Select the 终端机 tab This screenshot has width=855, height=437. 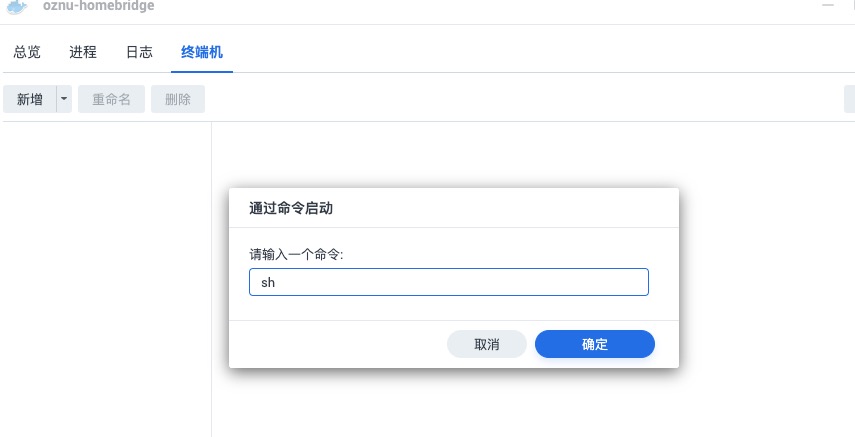click(x=201, y=53)
